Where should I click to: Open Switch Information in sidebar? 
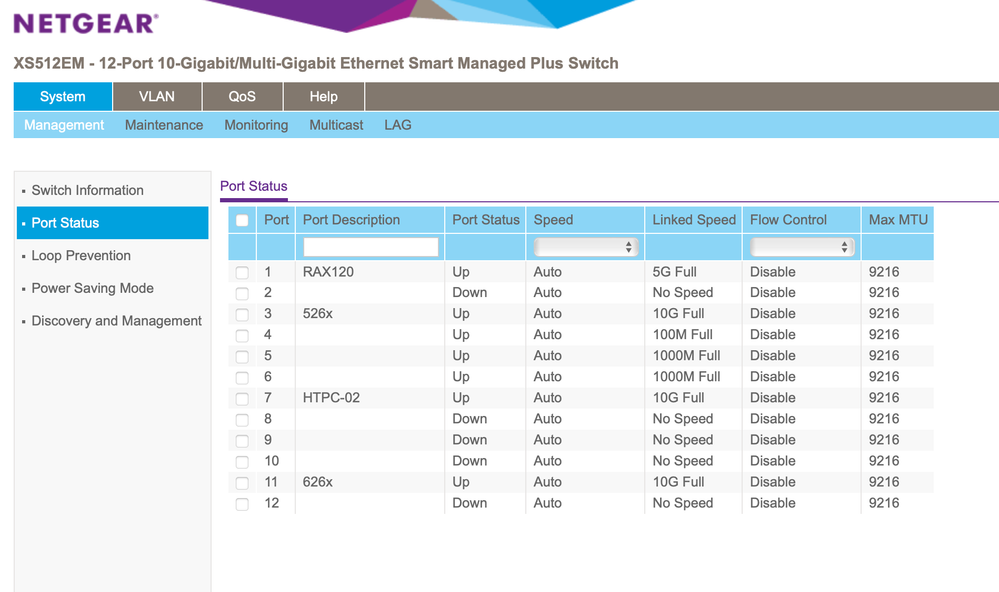tap(87, 190)
